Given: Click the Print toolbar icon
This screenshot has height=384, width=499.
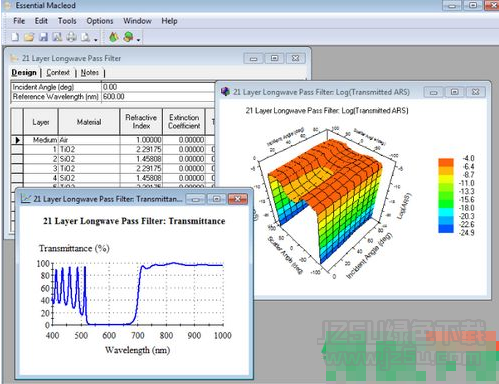Looking at the screenshot, I should 71,37.
